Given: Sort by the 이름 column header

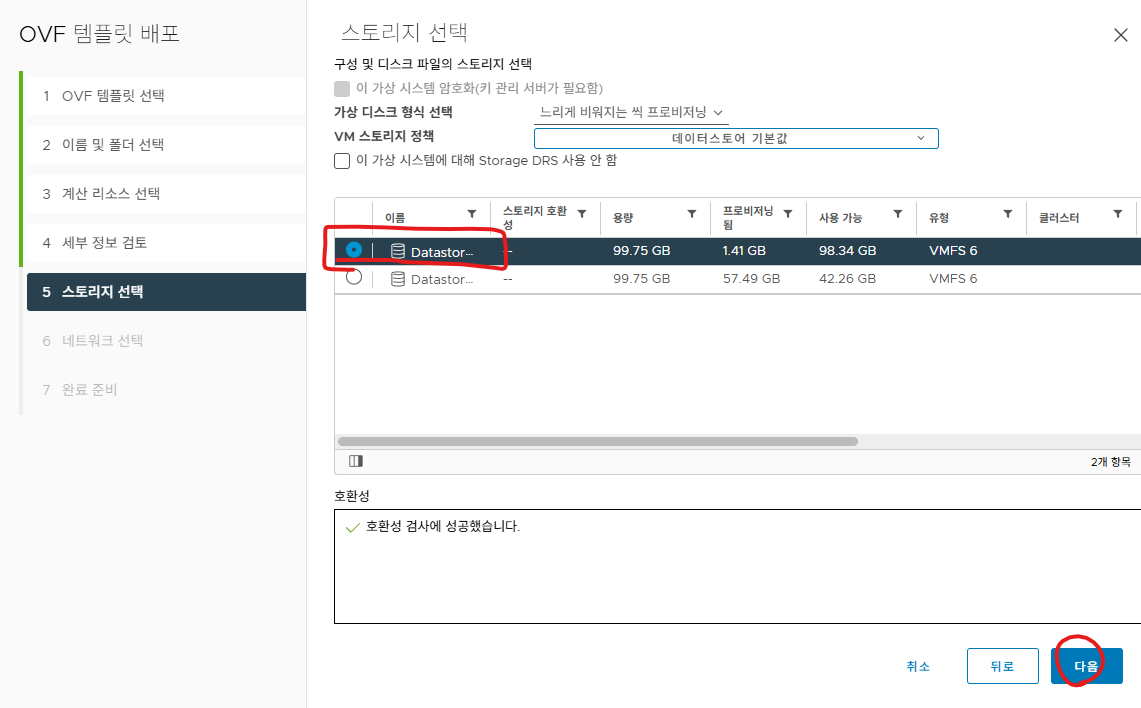Looking at the screenshot, I should click(x=395, y=218).
